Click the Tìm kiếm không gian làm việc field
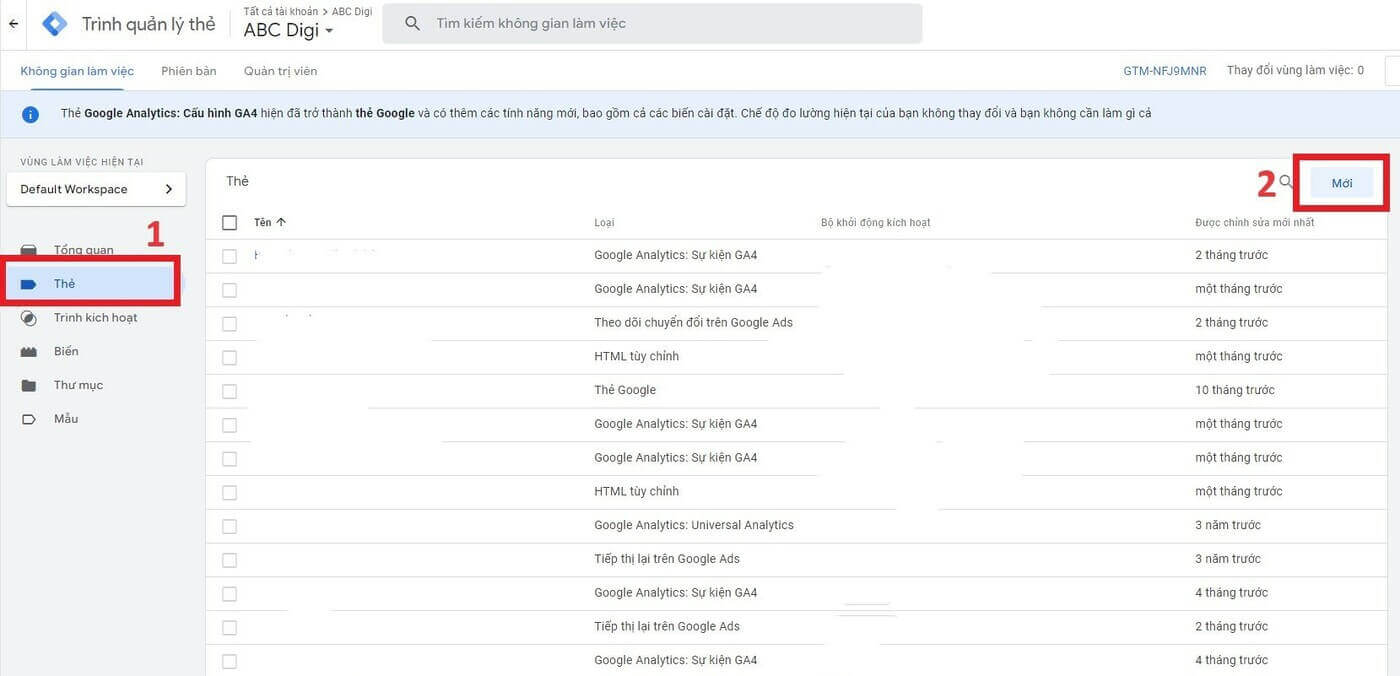Screen dimensions: 1400x676 652,23
